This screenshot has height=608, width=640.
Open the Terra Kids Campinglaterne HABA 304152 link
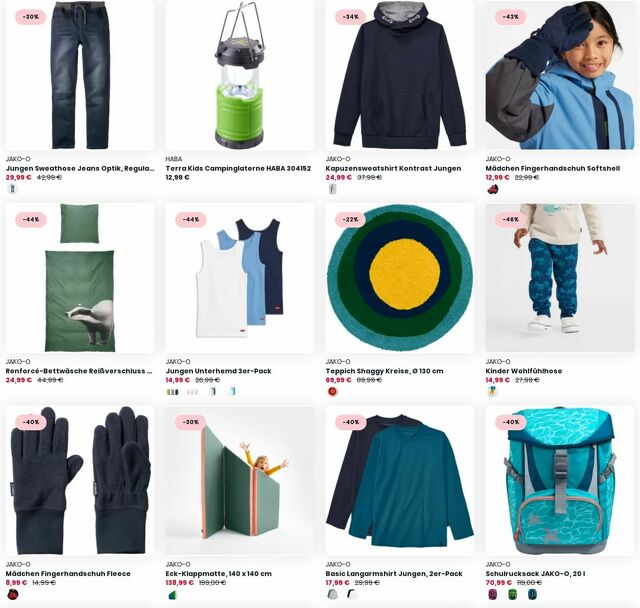238,168
